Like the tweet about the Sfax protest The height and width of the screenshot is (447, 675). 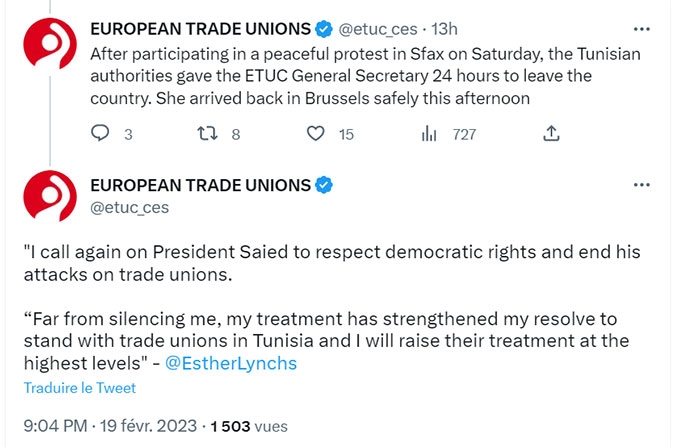click(316, 133)
